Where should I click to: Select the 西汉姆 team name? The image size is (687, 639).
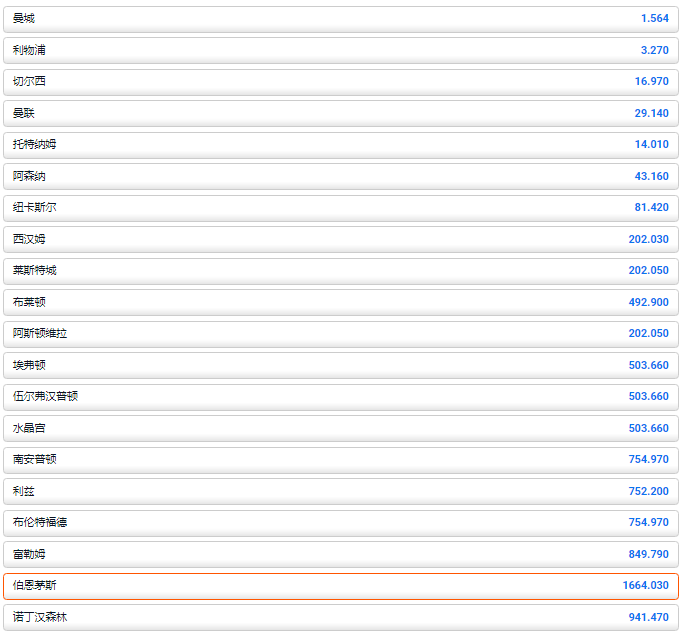click(29, 239)
